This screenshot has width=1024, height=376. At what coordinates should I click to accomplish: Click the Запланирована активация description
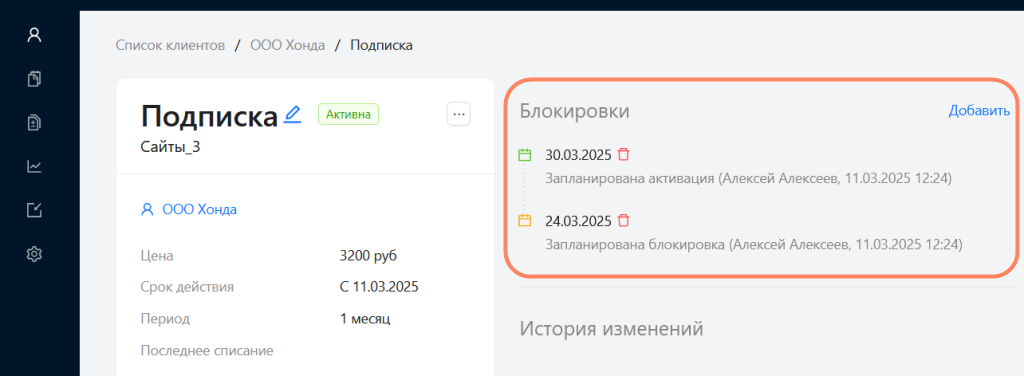[748, 178]
